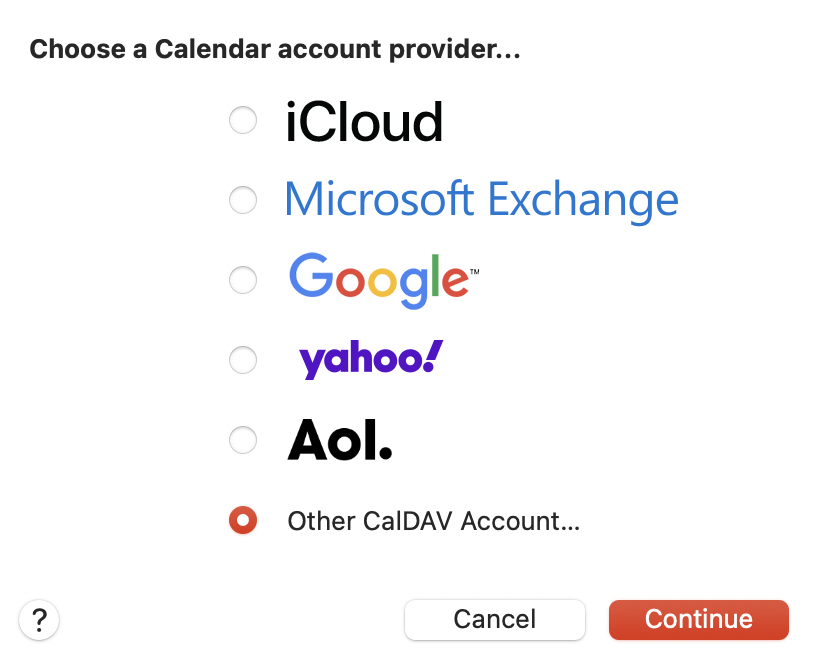Click the iCloud provider logo
This screenshot has width=813, height=669.
[x=365, y=120]
